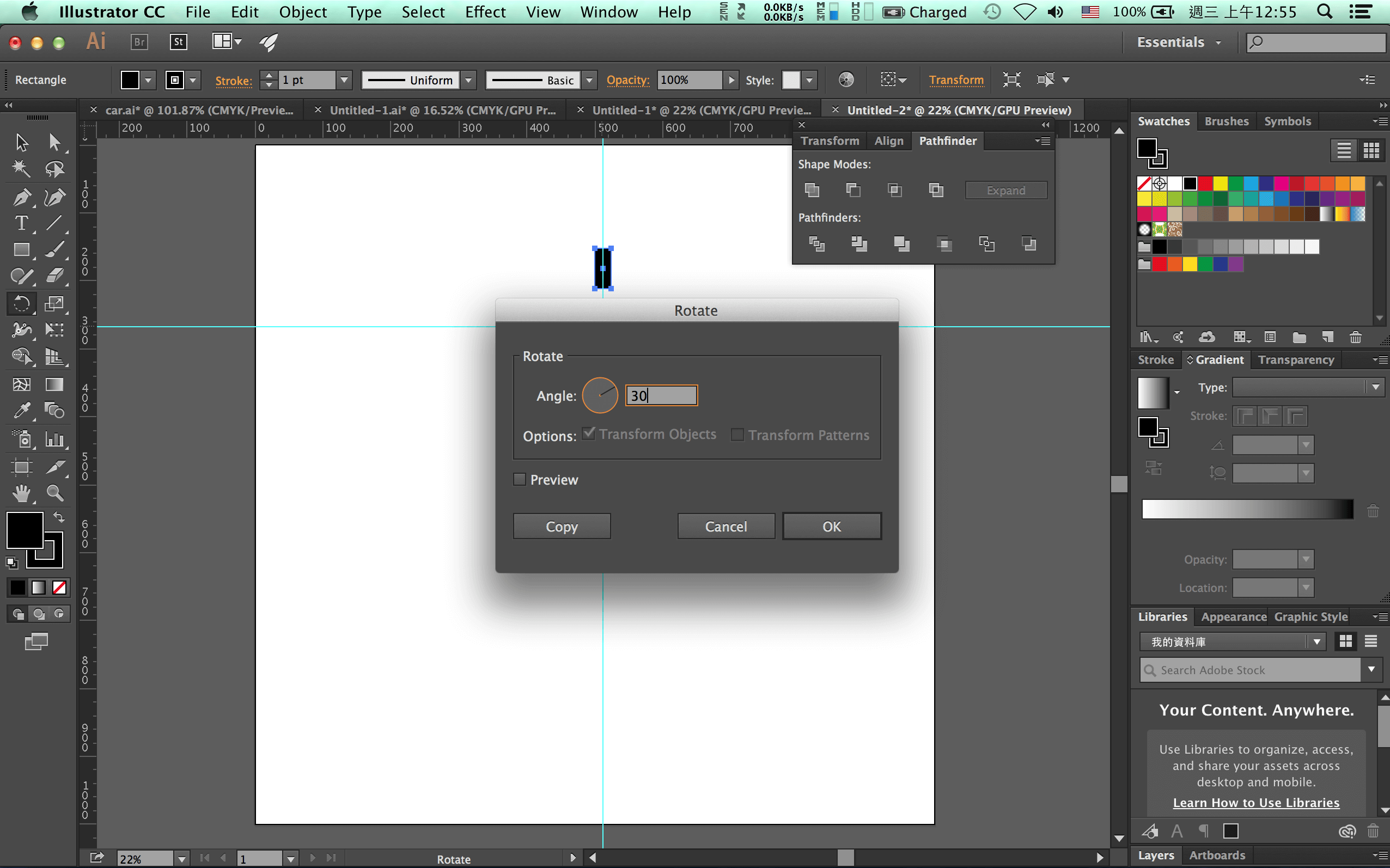Click the Minus Front shape mode icon
Screen dimensions: 1390x868
coord(853,190)
